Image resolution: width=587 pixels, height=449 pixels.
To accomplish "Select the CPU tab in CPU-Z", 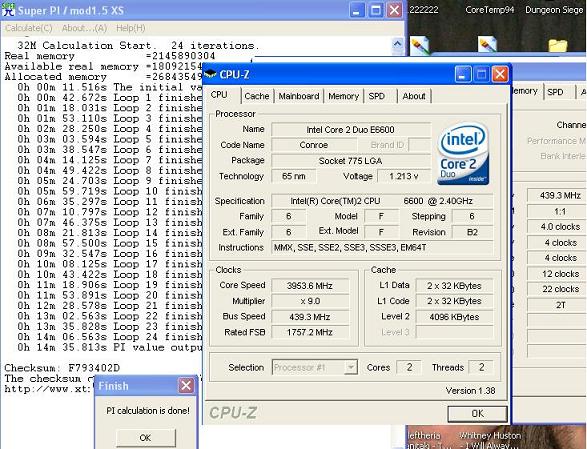I will pos(219,94).
